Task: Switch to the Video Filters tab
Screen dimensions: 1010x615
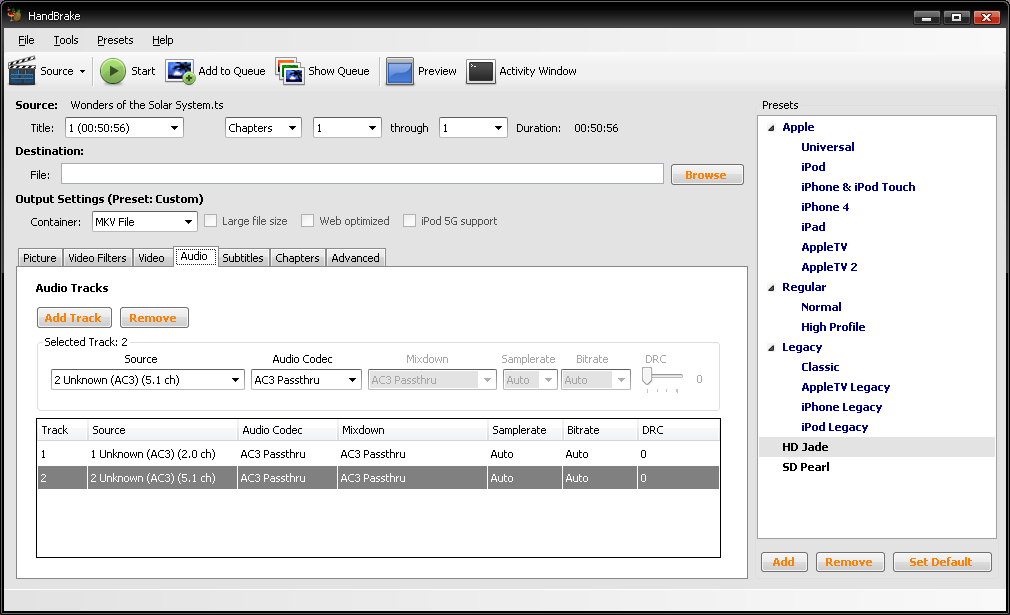Action: click(x=97, y=258)
